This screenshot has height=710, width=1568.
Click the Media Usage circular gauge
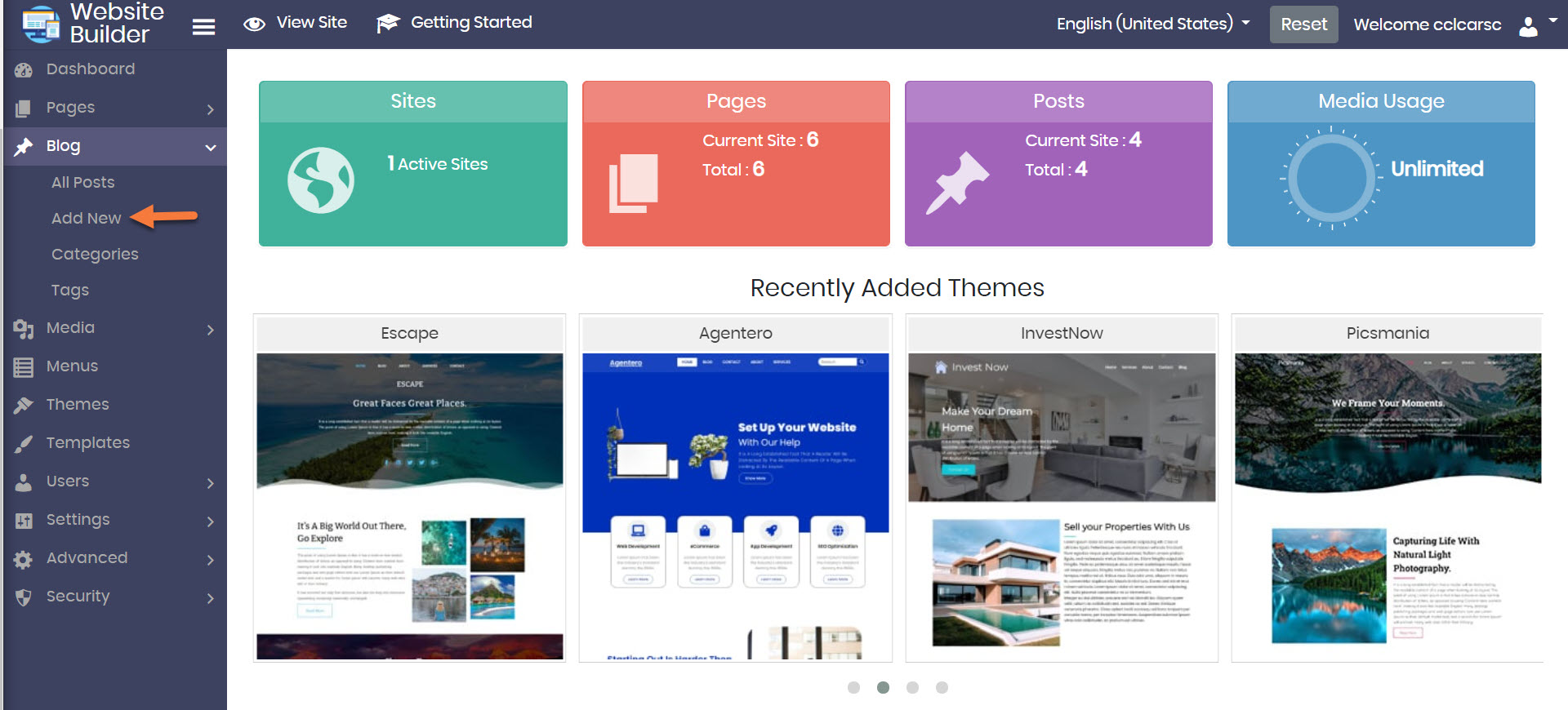(x=1331, y=179)
